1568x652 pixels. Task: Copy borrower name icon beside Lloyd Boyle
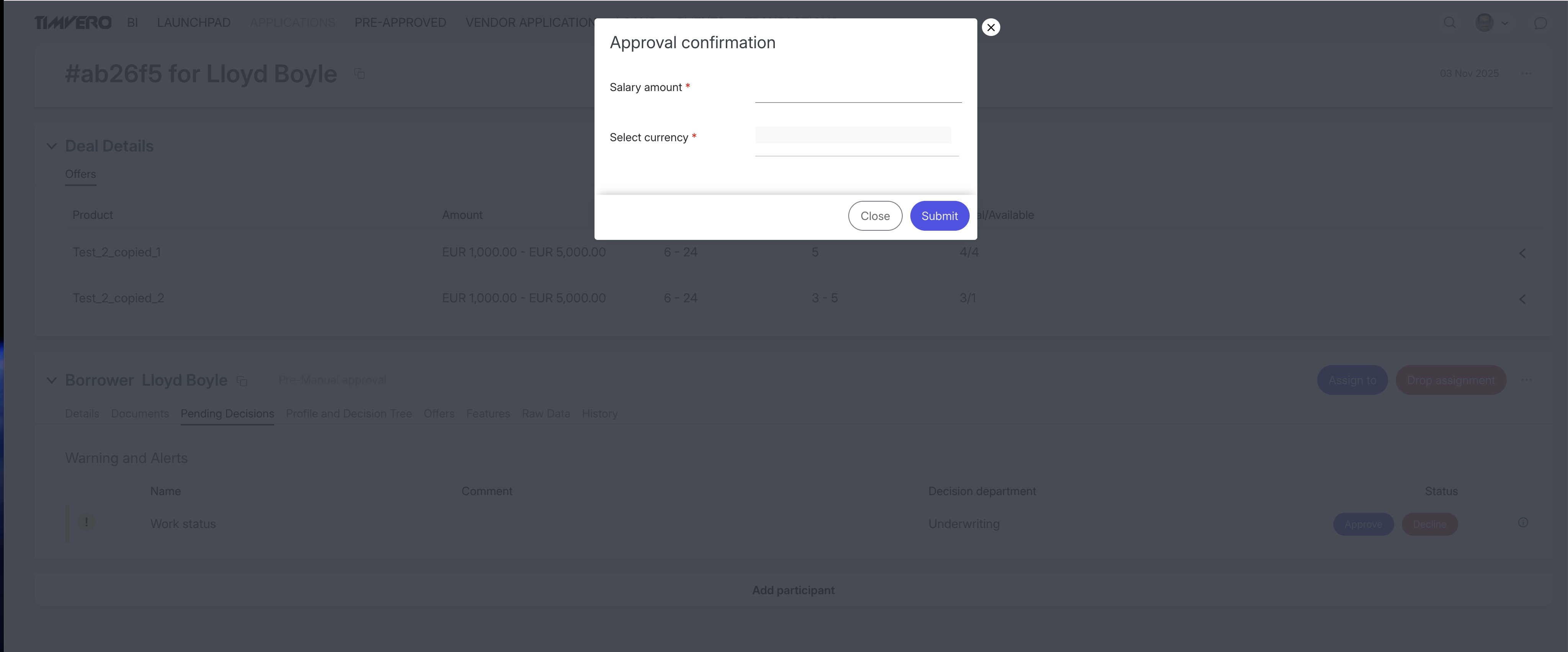(x=242, y=381)
